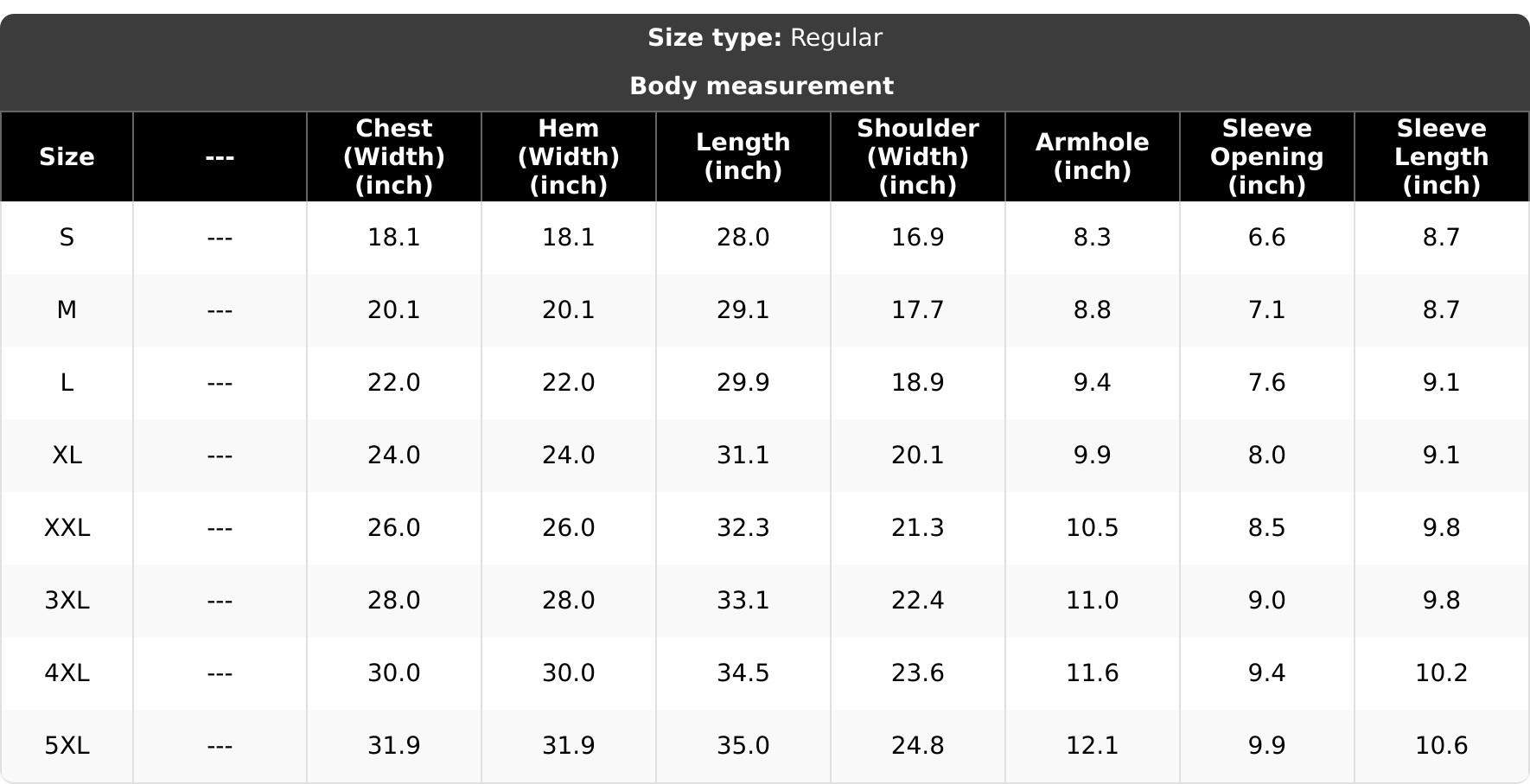
Task: Select the Armhole (inch) header cell
Action: [1093, 156]
